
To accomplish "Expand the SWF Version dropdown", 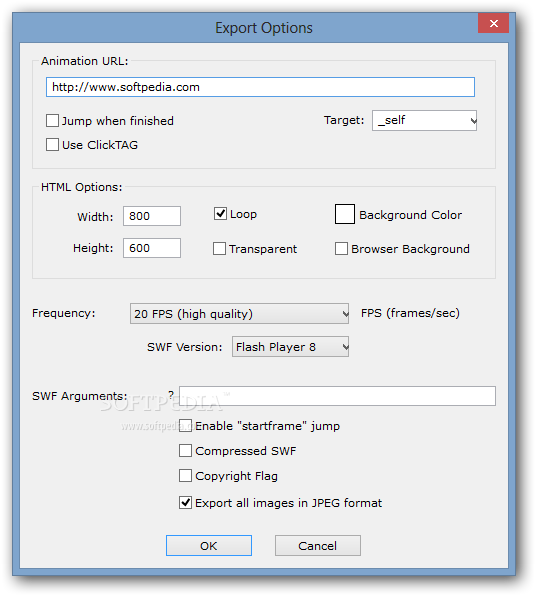I will tap(290, 347).
